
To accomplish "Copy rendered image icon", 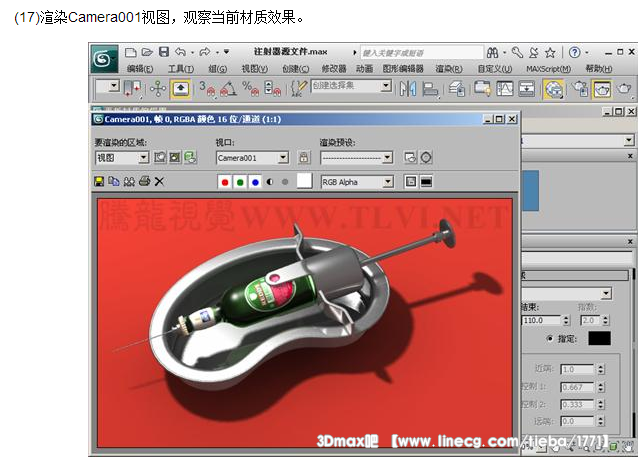I will pyautogui.click(x=114, y=181).
